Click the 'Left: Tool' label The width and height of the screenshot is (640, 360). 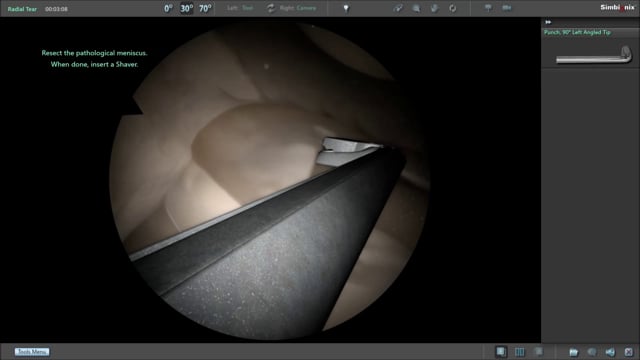coord(240,8)
